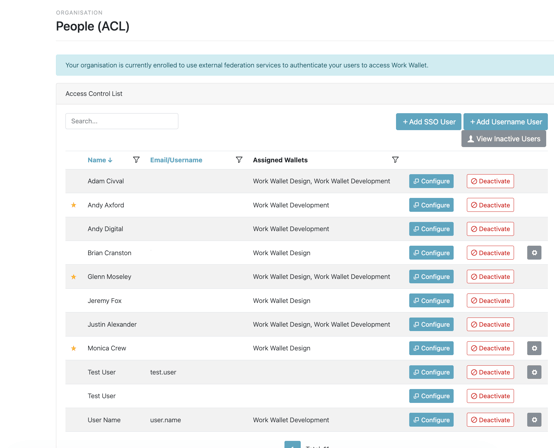The image size is (554, 448).
Task: Focus the Search input field
Action: (x=122, y=121)
